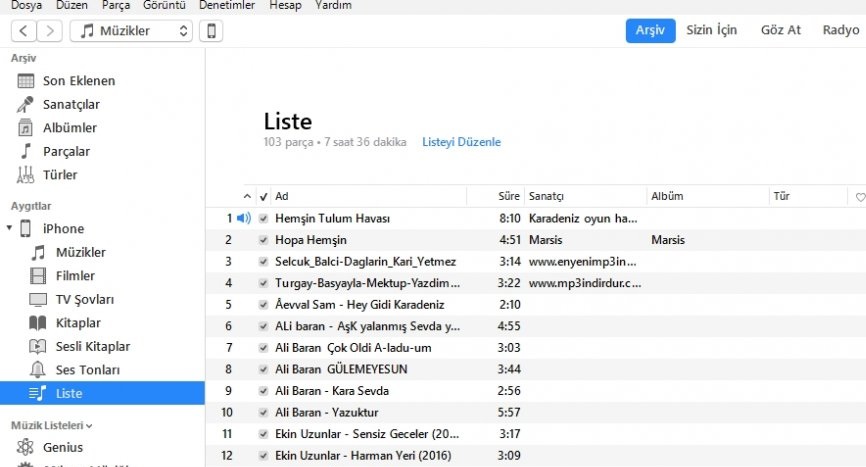Open the Müzikler media type dropdown

[x=131, y=31]
